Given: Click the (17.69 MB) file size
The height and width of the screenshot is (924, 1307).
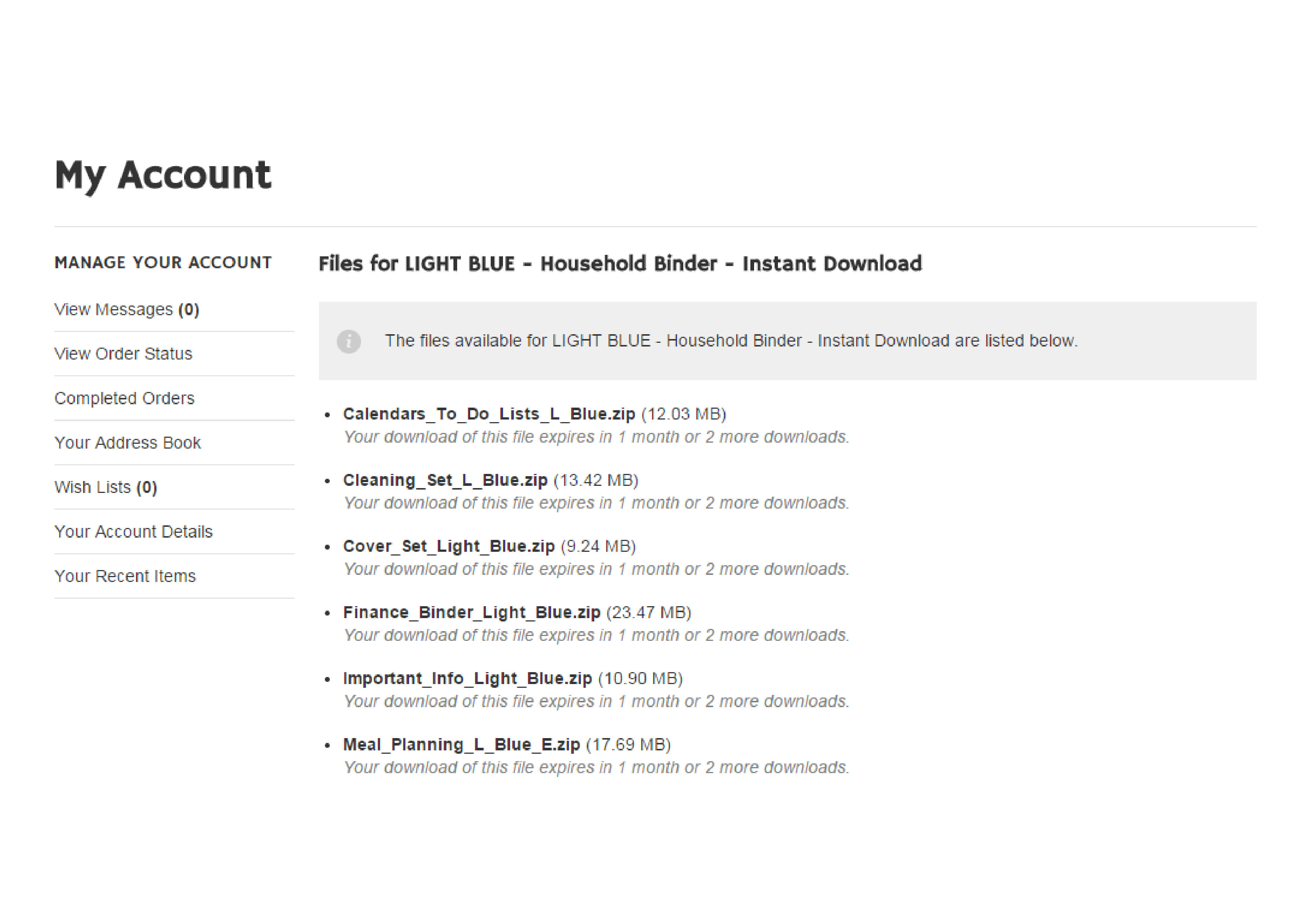Looking at the screenshot, I should click(x=629, y=744).
